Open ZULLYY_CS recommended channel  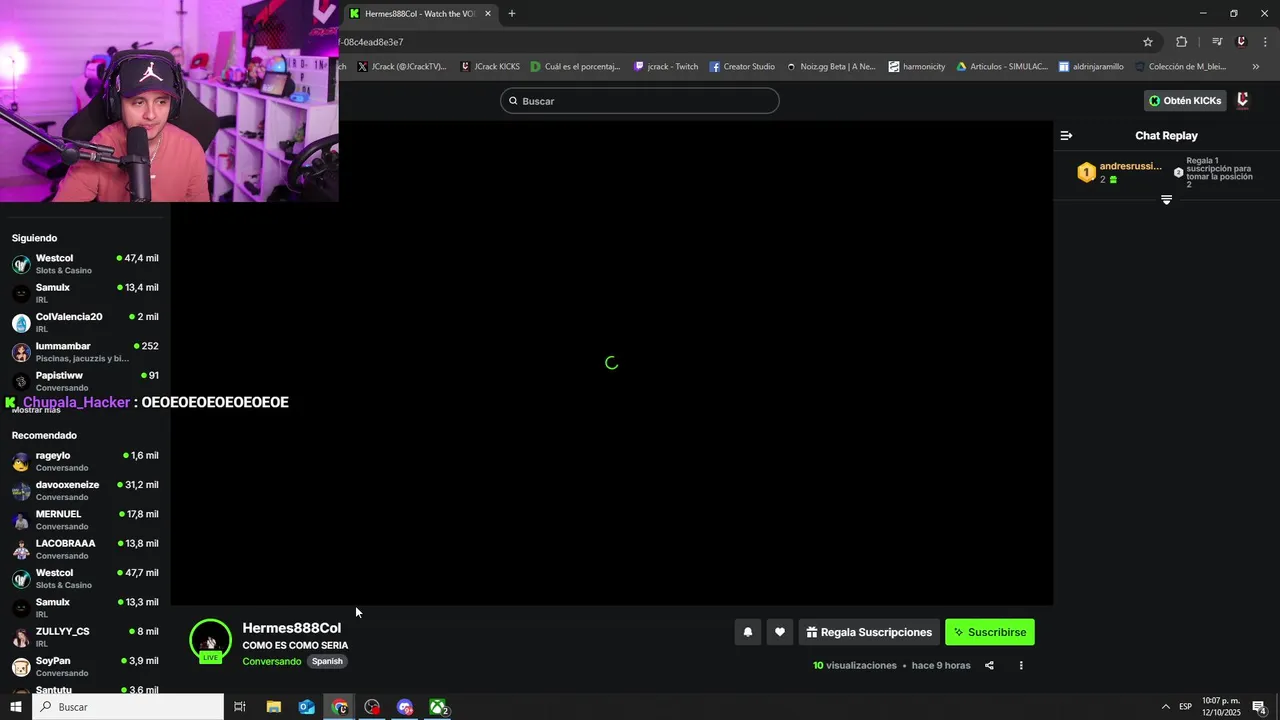pyautogui.click(x=85, y=637)
